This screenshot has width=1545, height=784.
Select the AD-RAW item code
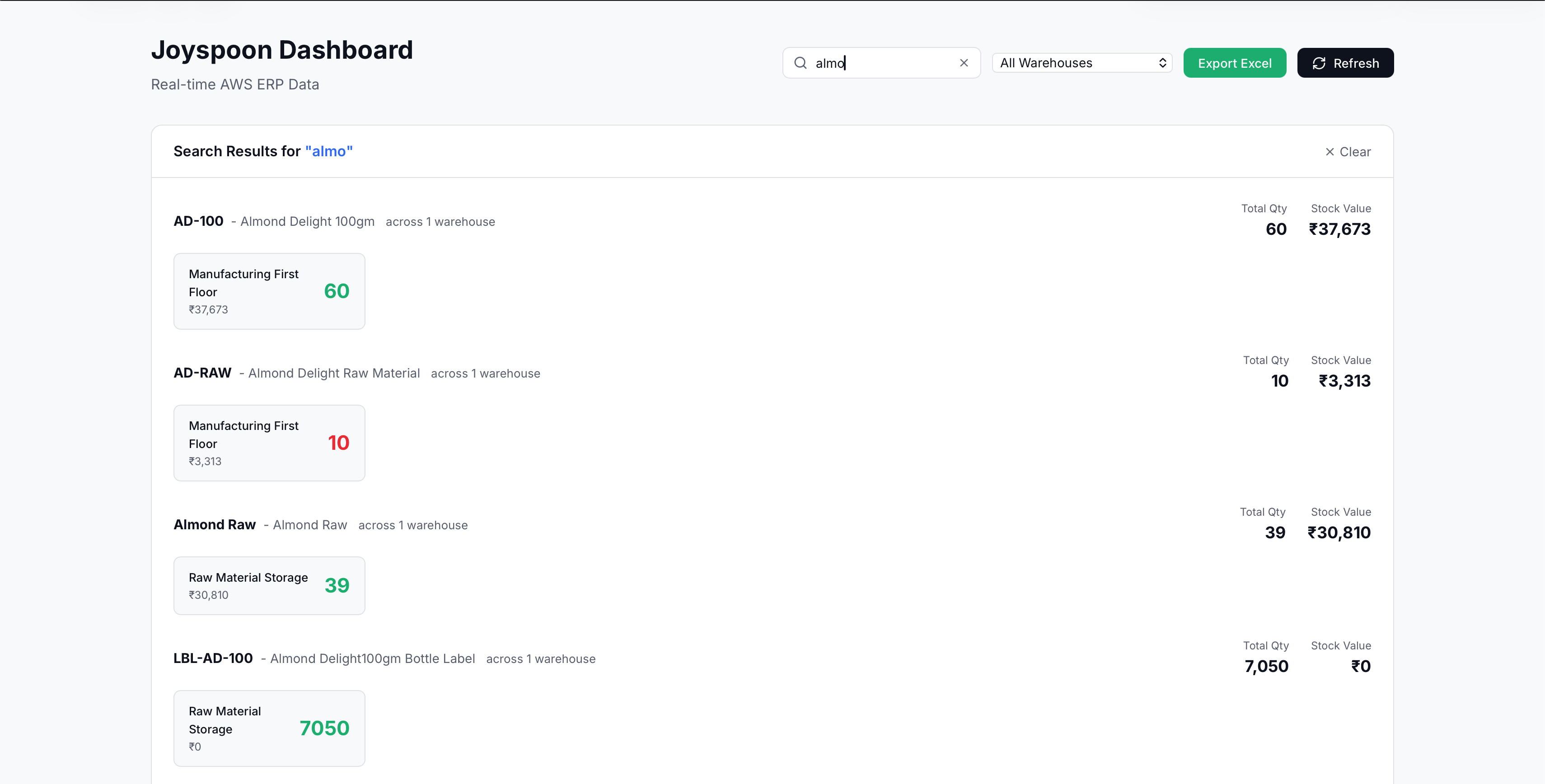click(202, 373)
